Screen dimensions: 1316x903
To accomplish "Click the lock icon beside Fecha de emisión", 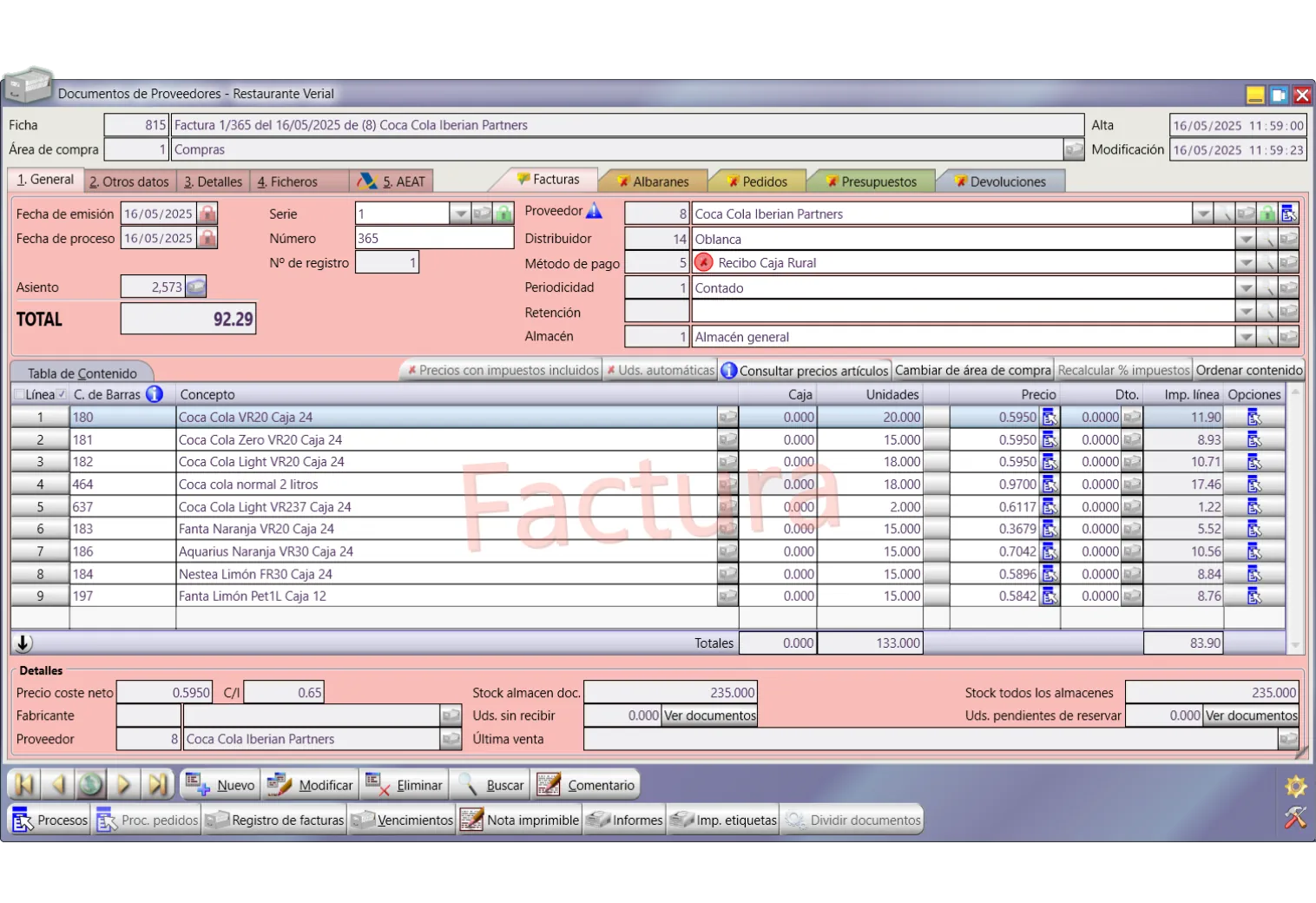I will 207,214.
